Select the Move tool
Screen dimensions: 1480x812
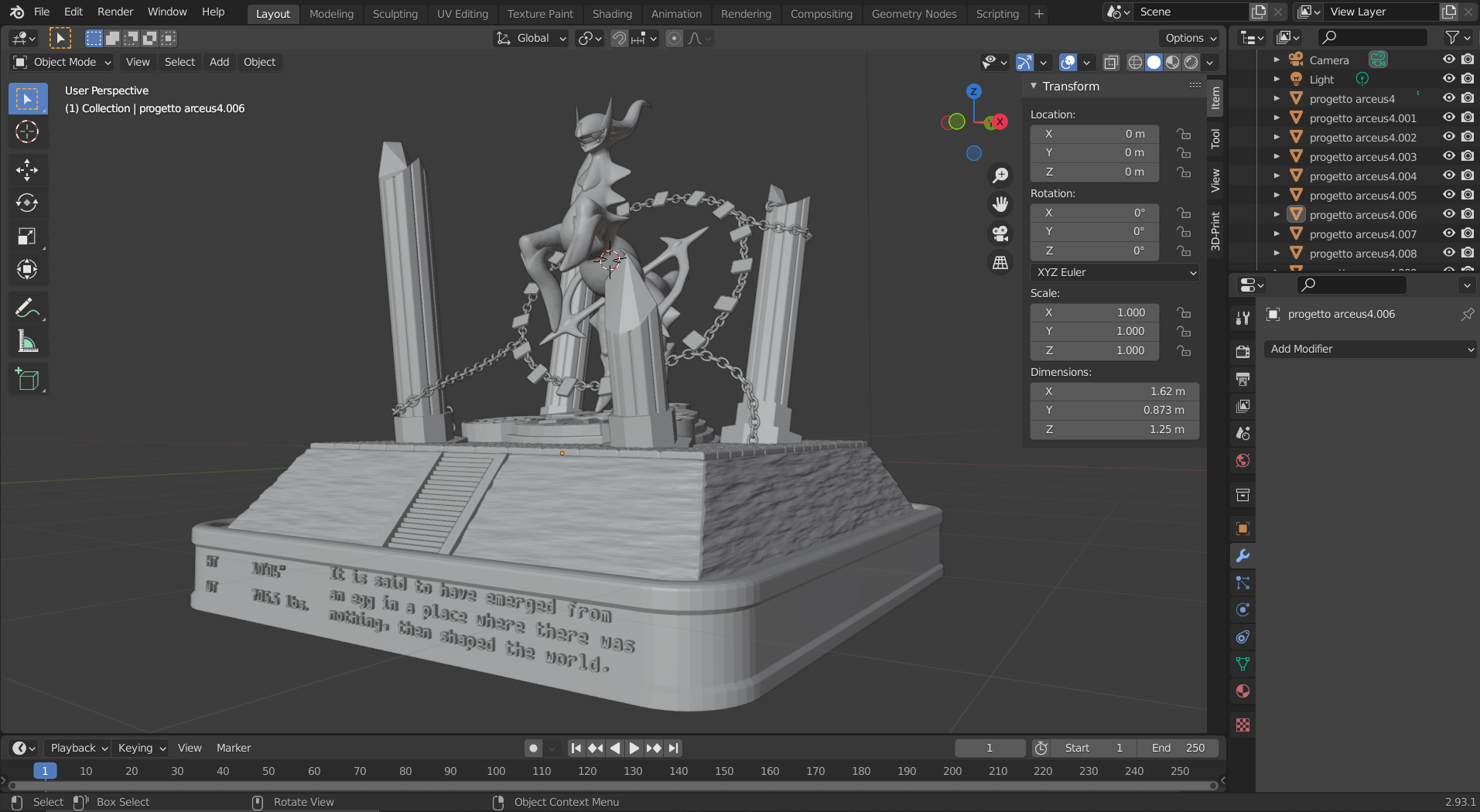click(27, 169)
